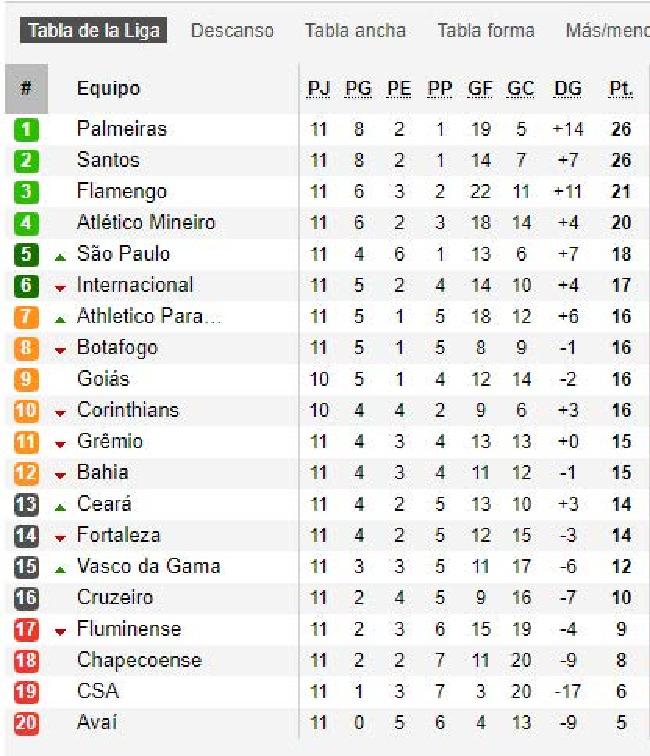Click São Paulo's green up arrow indicator
The image size is (650, 756).
point(60,257)
